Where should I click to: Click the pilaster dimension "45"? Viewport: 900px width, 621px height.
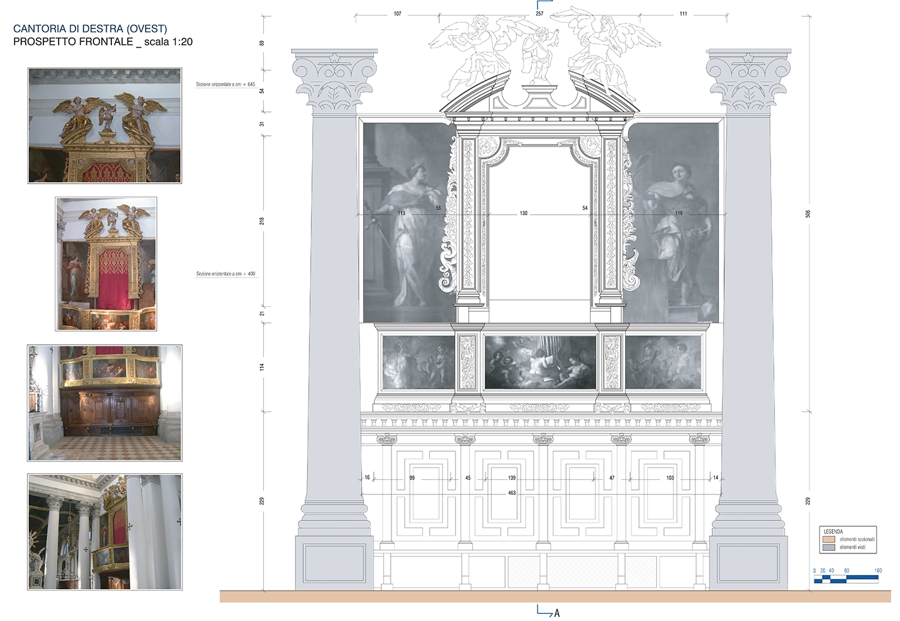(x=468, y=478)
